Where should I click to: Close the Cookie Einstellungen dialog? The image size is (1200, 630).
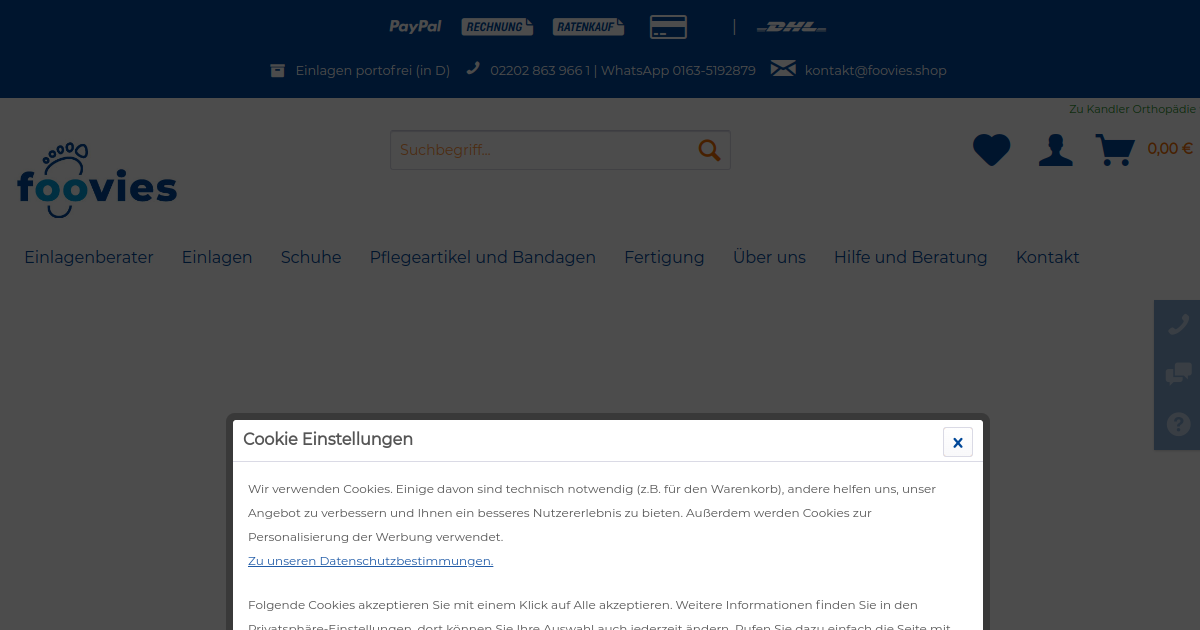tap(958, 442)
